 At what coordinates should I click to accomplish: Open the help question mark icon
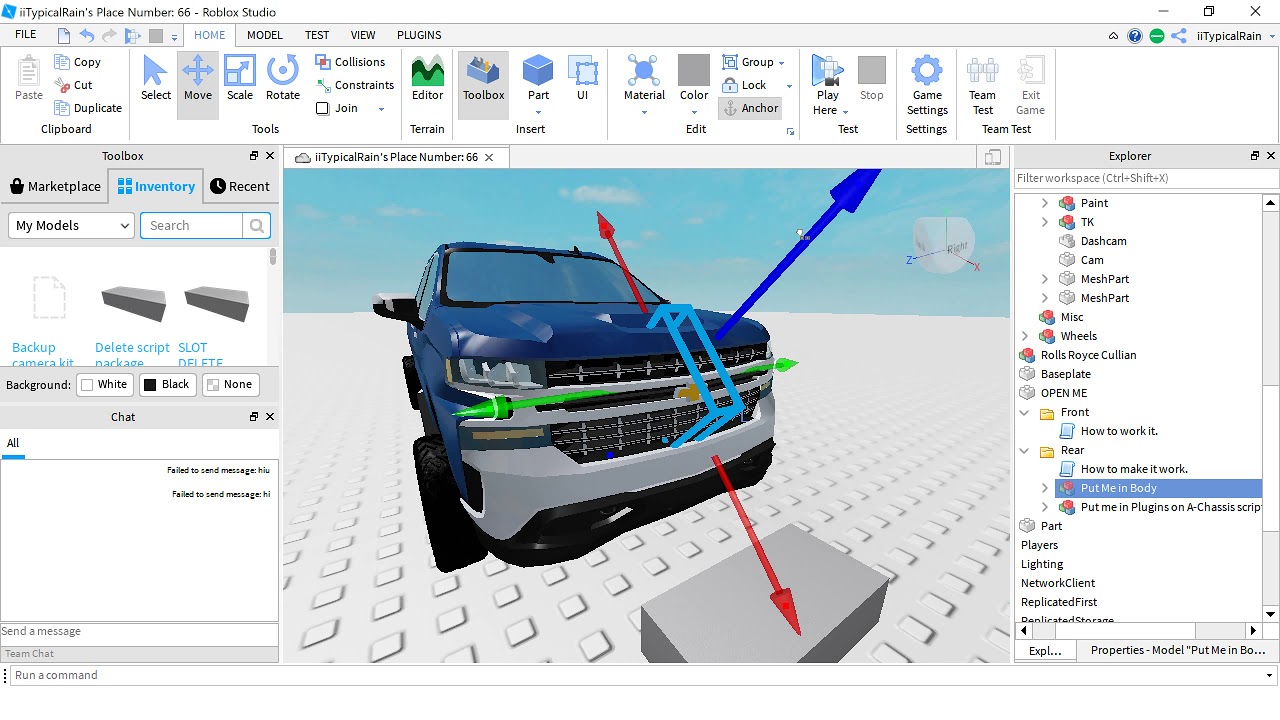tap(1135, 35)
